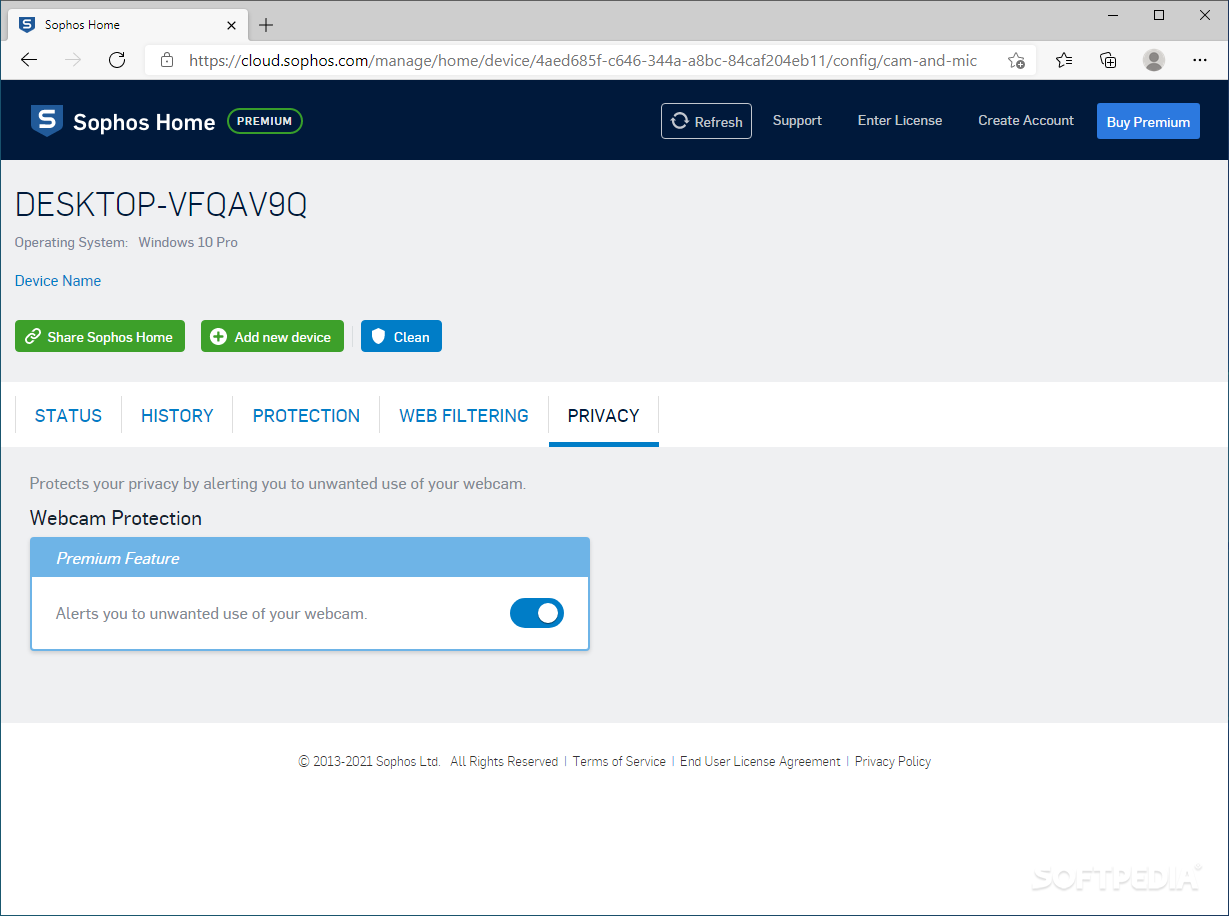Click the Windows 10 Pro operating system text
Viewport: 1229px width, 916px height.
[x=188, y=242]
